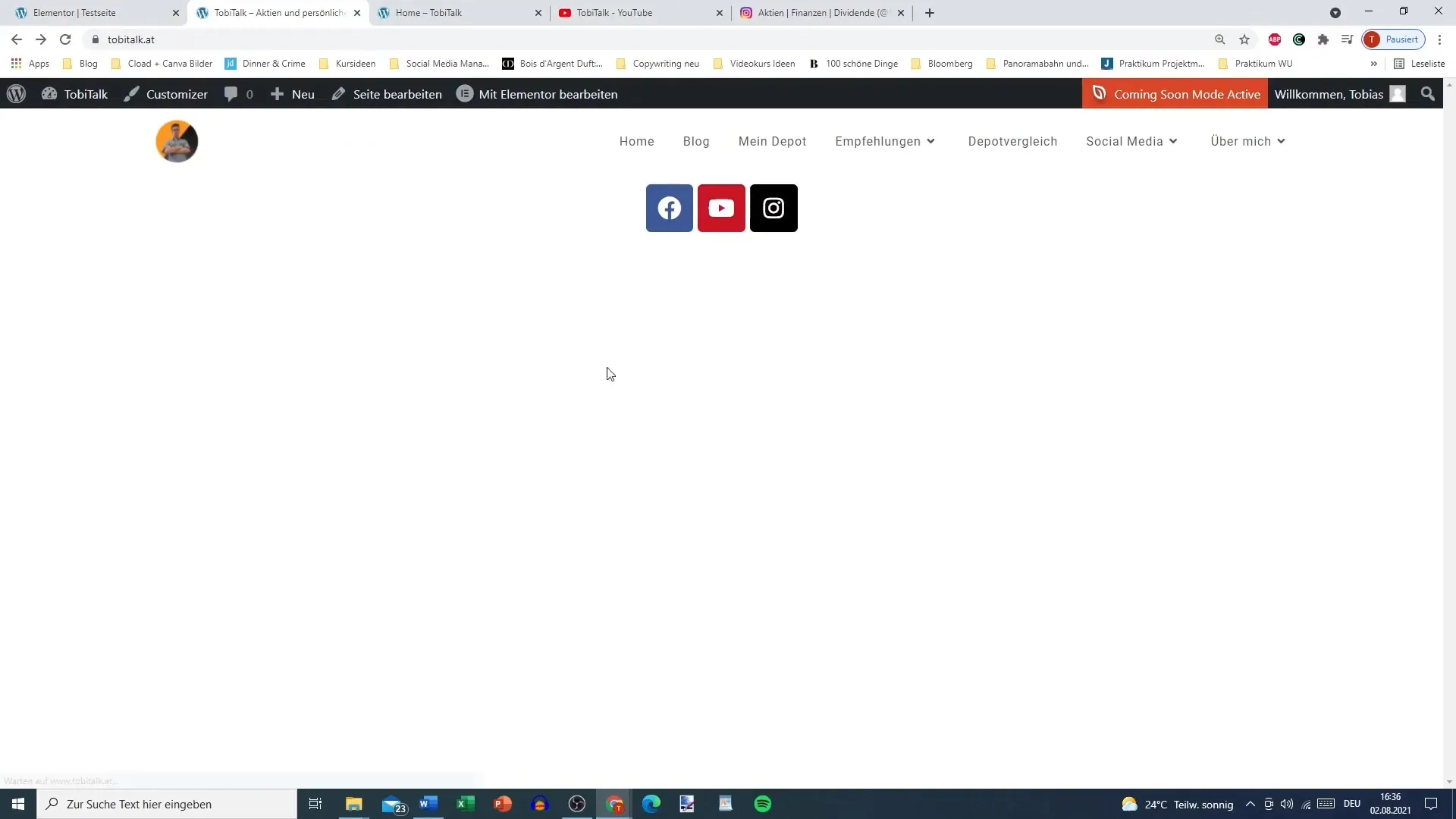Click the TobiTalk site logo avatar
The height and width of the screenshot is (819, 1456).
click(x=177, y=141)
